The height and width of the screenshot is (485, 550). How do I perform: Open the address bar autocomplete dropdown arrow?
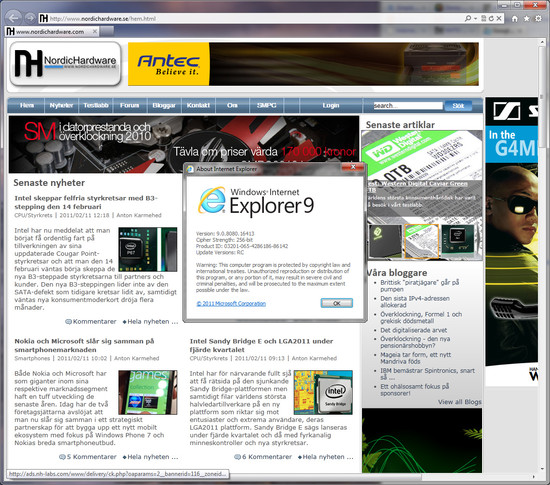point(476,18)
